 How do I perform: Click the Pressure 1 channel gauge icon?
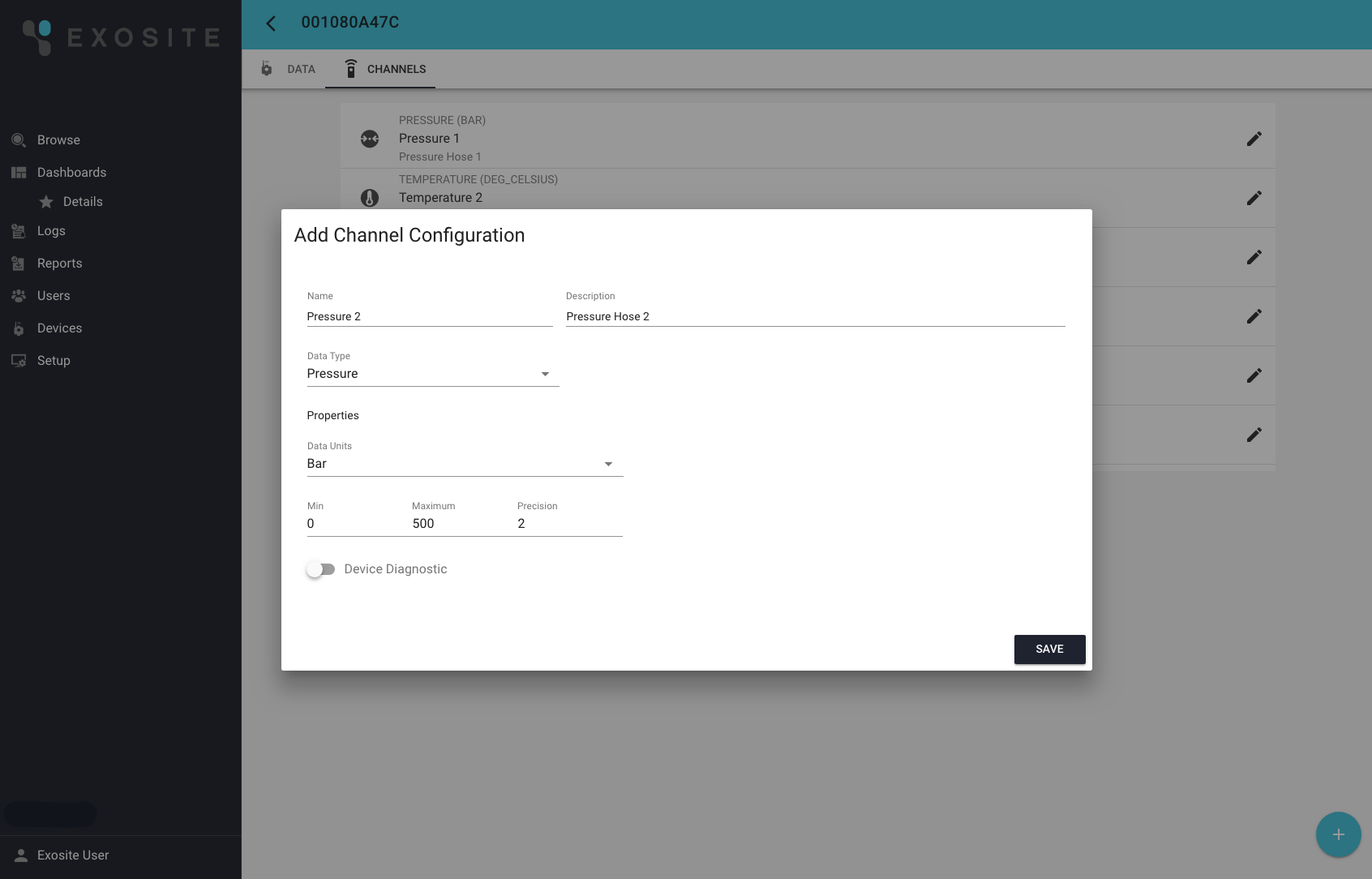click(370, 139)
